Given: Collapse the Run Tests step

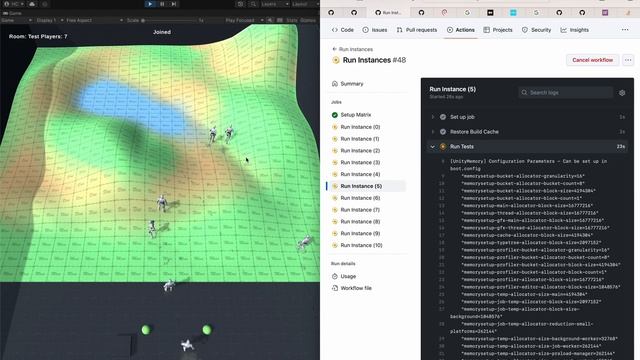Looking at the screenshot, I should click(527, 147).
